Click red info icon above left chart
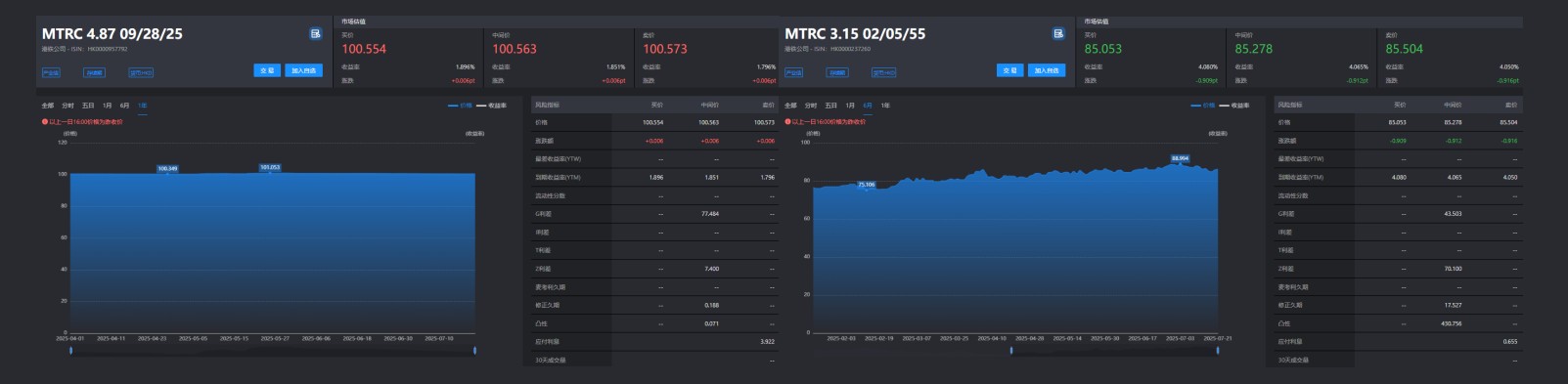Screen dimensions: 1568x384 click(45, 122)
